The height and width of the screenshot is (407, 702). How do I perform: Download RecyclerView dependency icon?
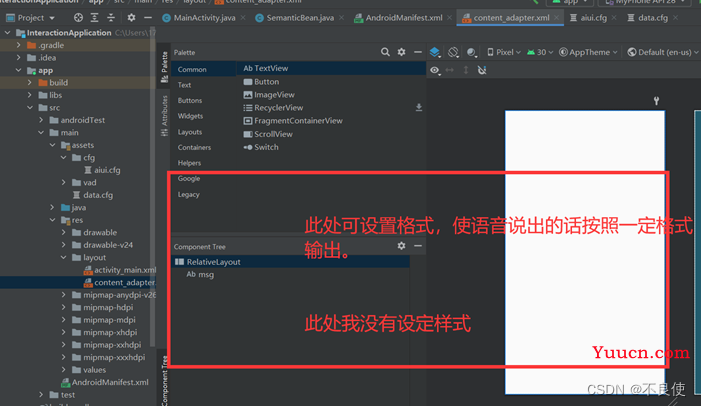pos(419,107)
